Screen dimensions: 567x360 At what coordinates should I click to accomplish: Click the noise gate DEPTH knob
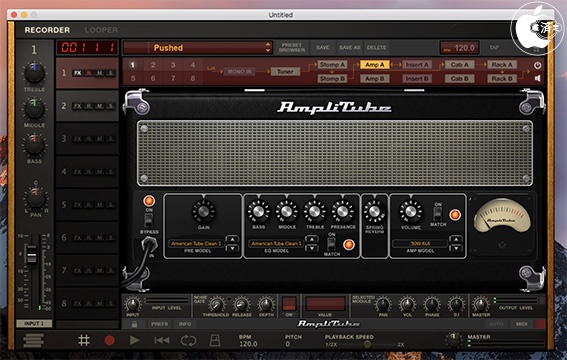click(x=266, y=305)
